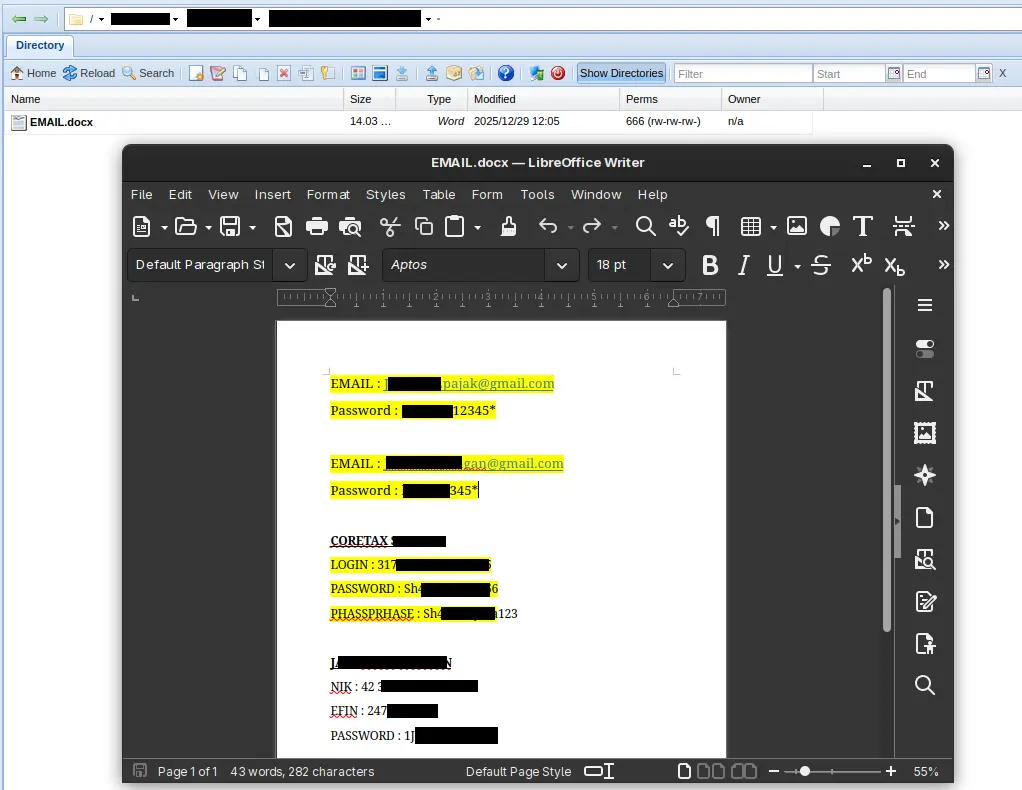
Task: Open the Format menu in Writer
Action: tap(328, 194)
